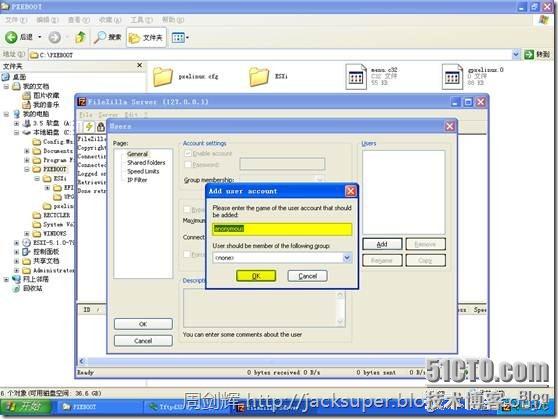Toggle the Folders pane button in Explorer
This screenshot has height=419, width=558.
(x=146, y=37)
